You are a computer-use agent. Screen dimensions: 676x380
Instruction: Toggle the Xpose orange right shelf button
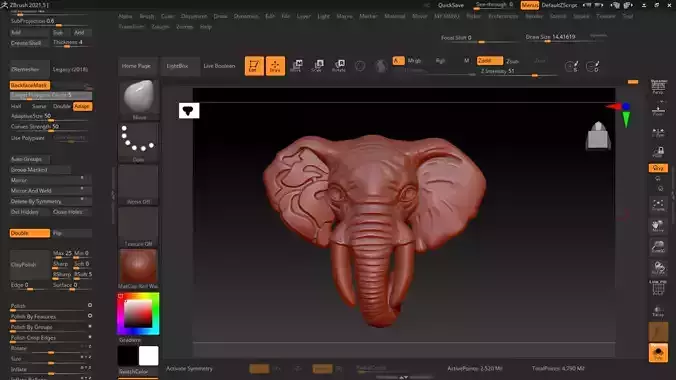(658, 168)
